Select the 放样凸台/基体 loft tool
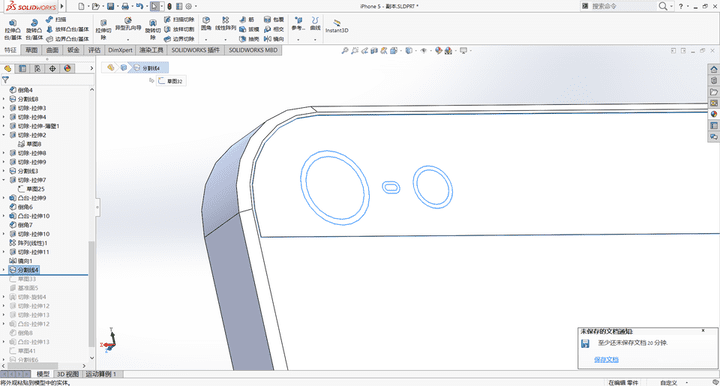Viewport: 720px width, 386px height. pyautogui.click(x=68, y=29)
